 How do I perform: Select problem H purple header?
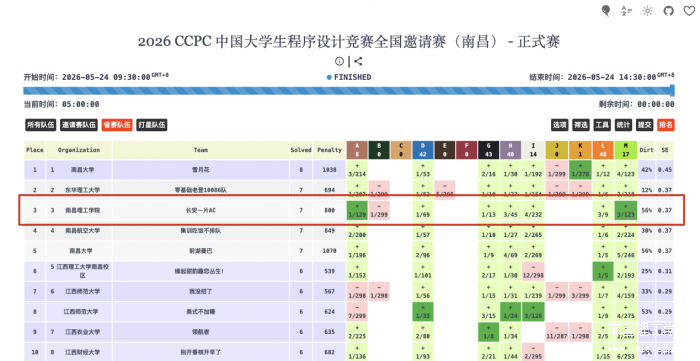pyautogui.click(x=510, y=150)
